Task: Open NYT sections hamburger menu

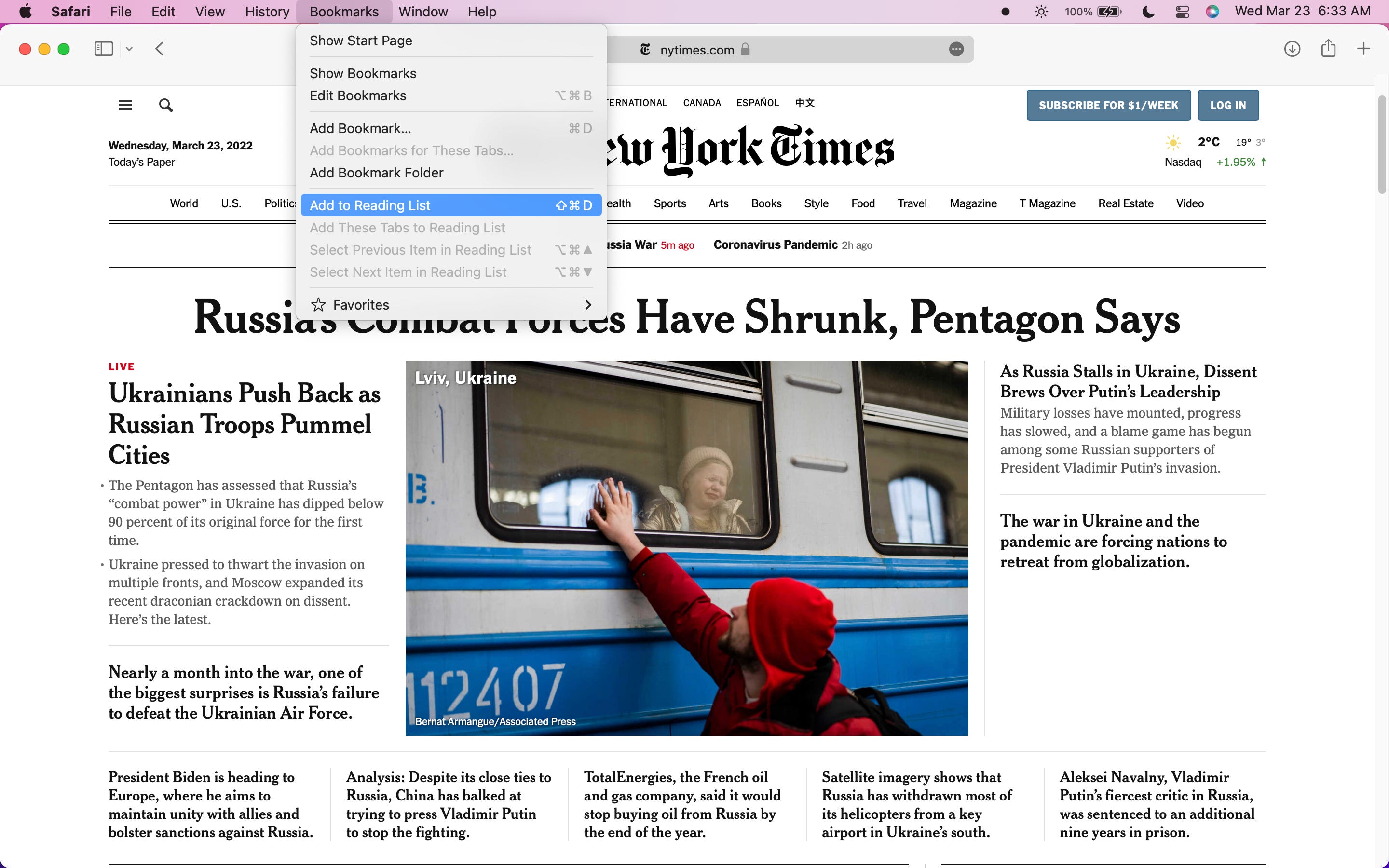Action: tap(125, 105)
